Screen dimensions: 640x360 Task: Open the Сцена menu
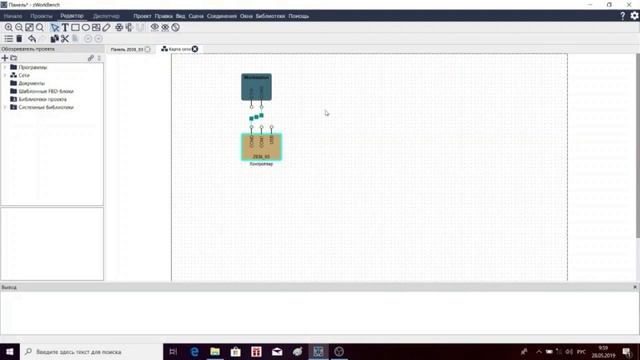pyautogui.click(x=196, y=16)
